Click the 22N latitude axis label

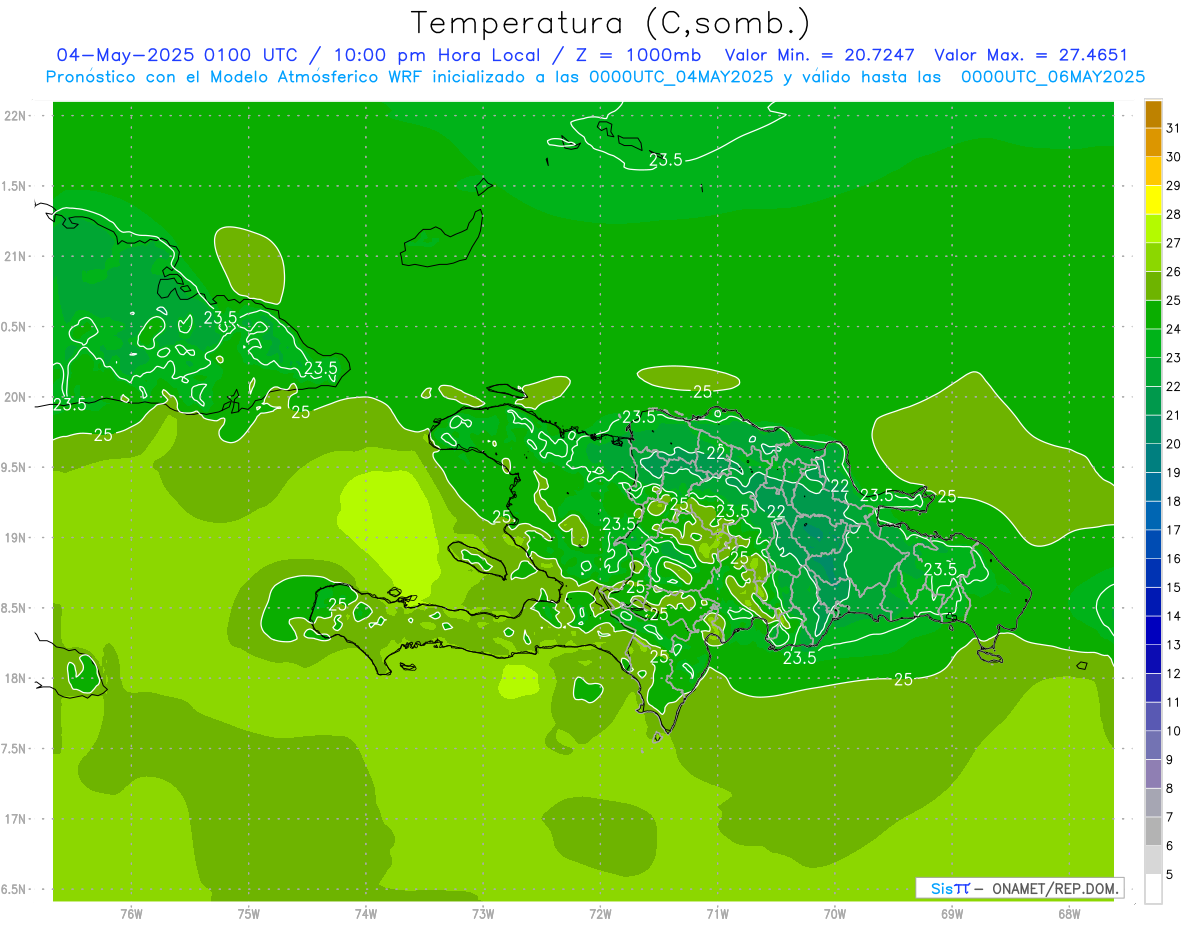[x=16, y=115]
